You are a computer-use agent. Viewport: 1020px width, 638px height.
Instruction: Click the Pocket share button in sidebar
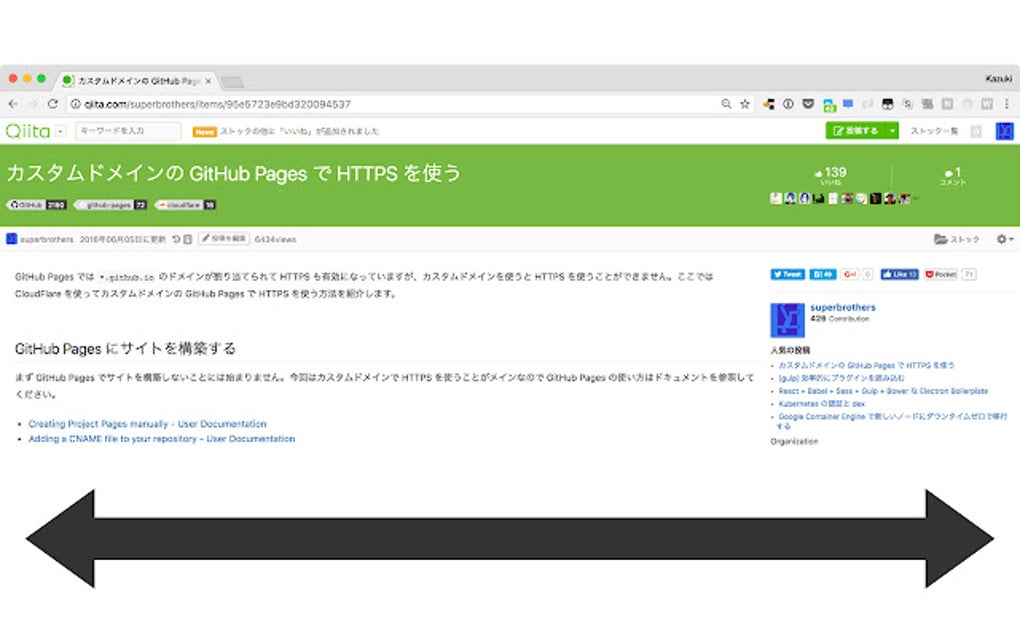click(x=941, y=274)
